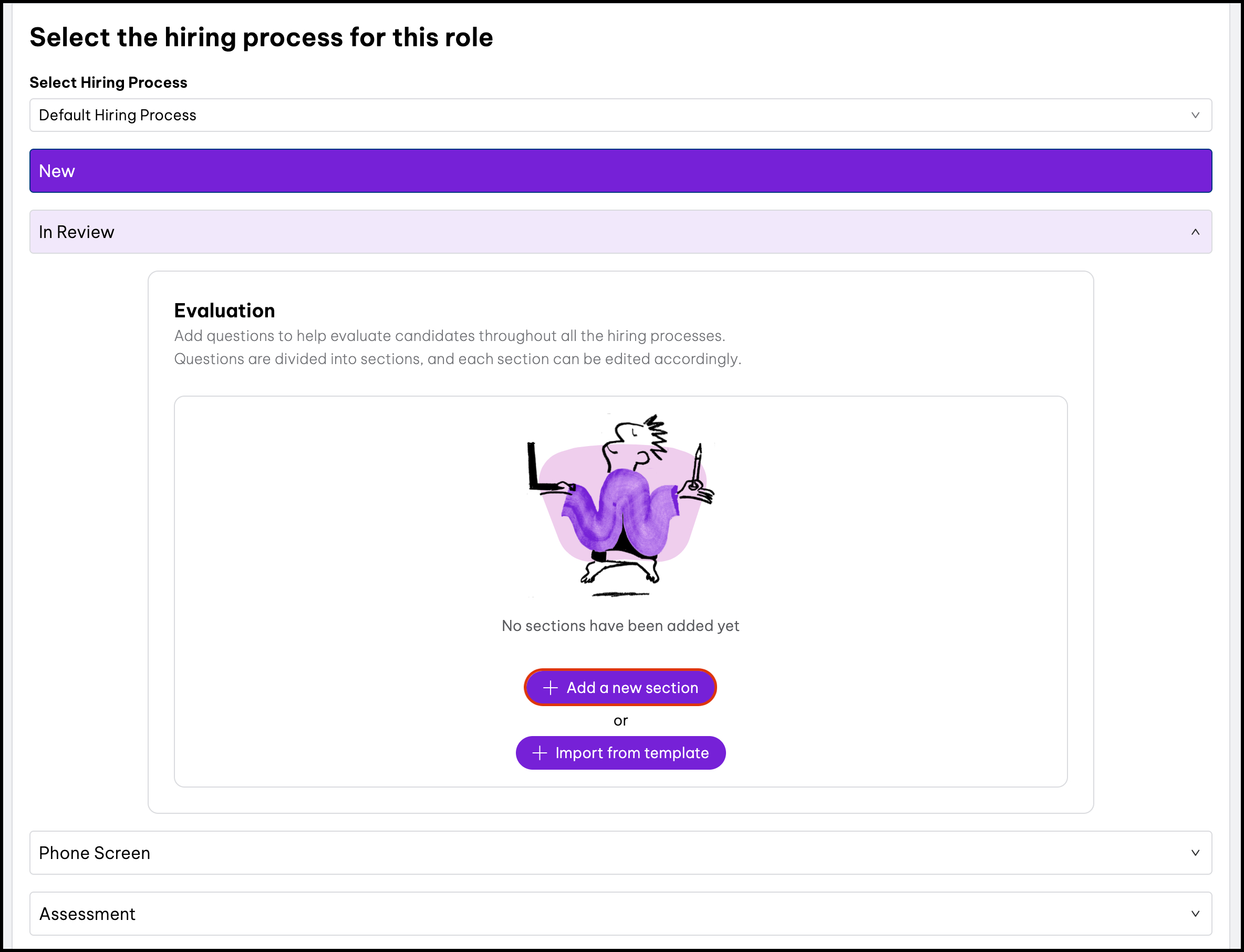This screenshot has height=952, width=1244.
Task: Click the page title about hiring process
Action: point(261,37)
